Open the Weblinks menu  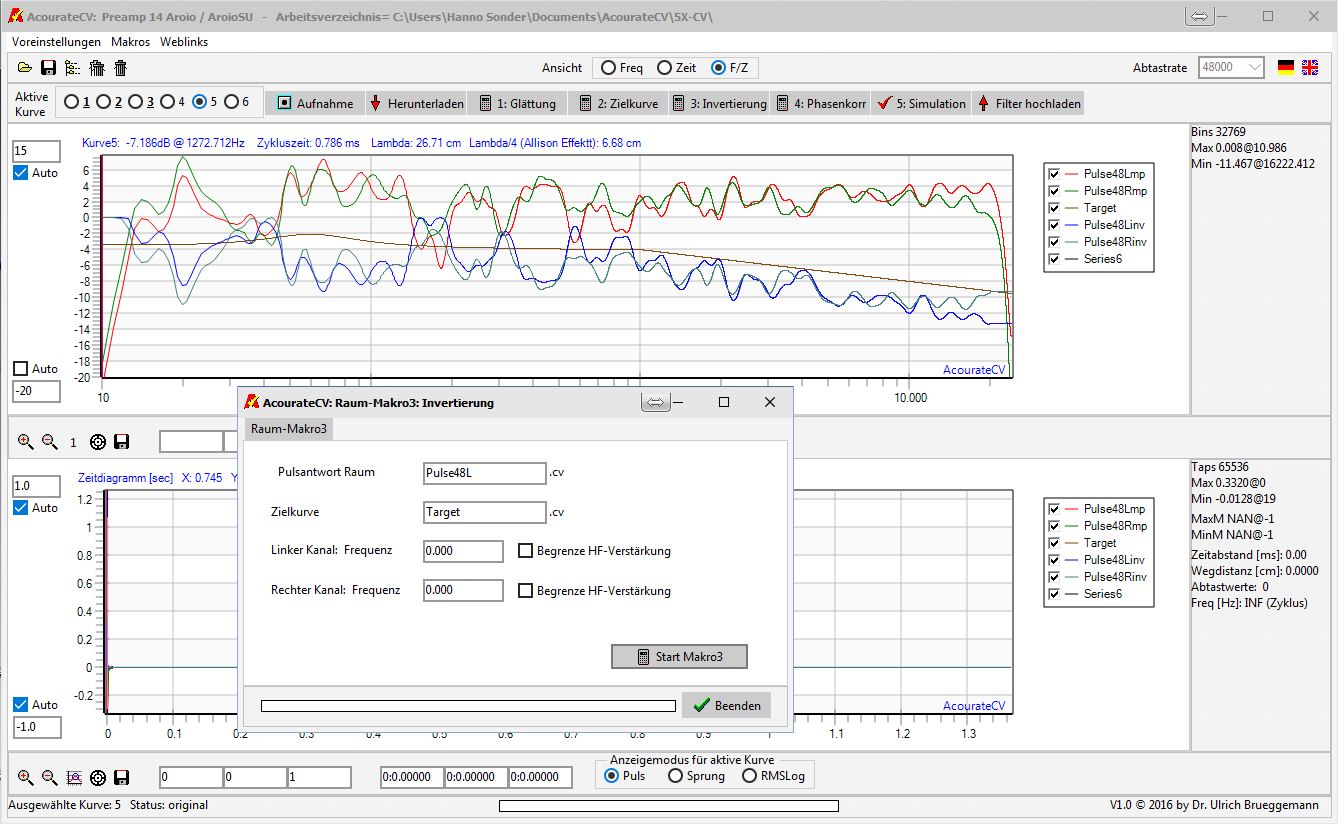click(184, 42)
